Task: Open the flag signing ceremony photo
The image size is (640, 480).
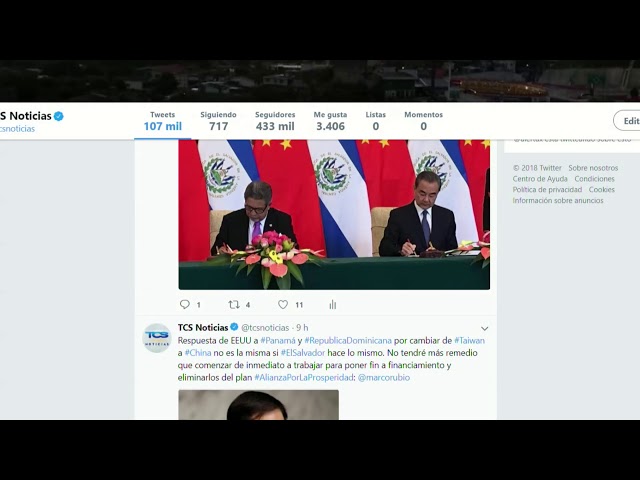Action: 334,215
